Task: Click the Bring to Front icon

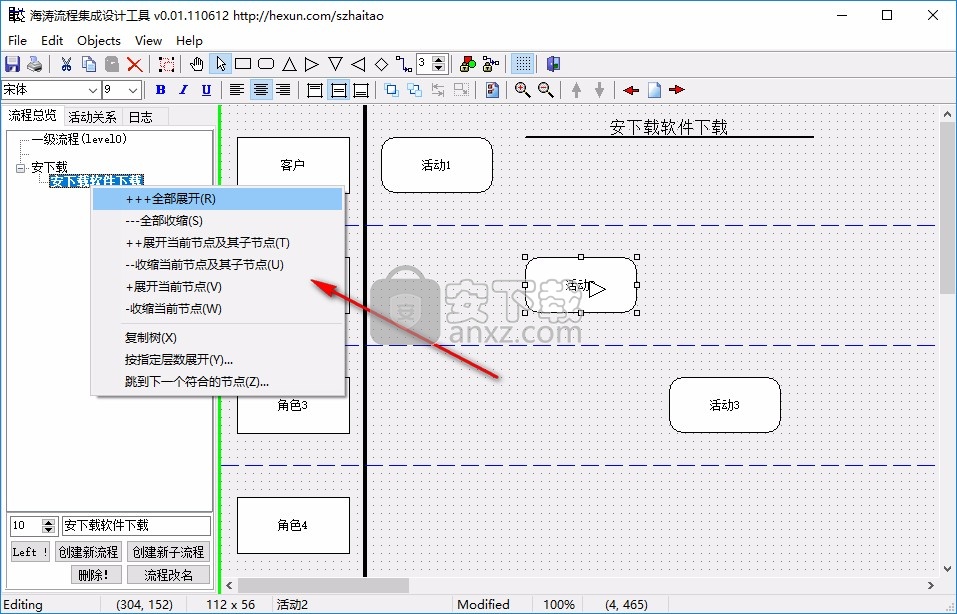Action: [x=392, y=90]
